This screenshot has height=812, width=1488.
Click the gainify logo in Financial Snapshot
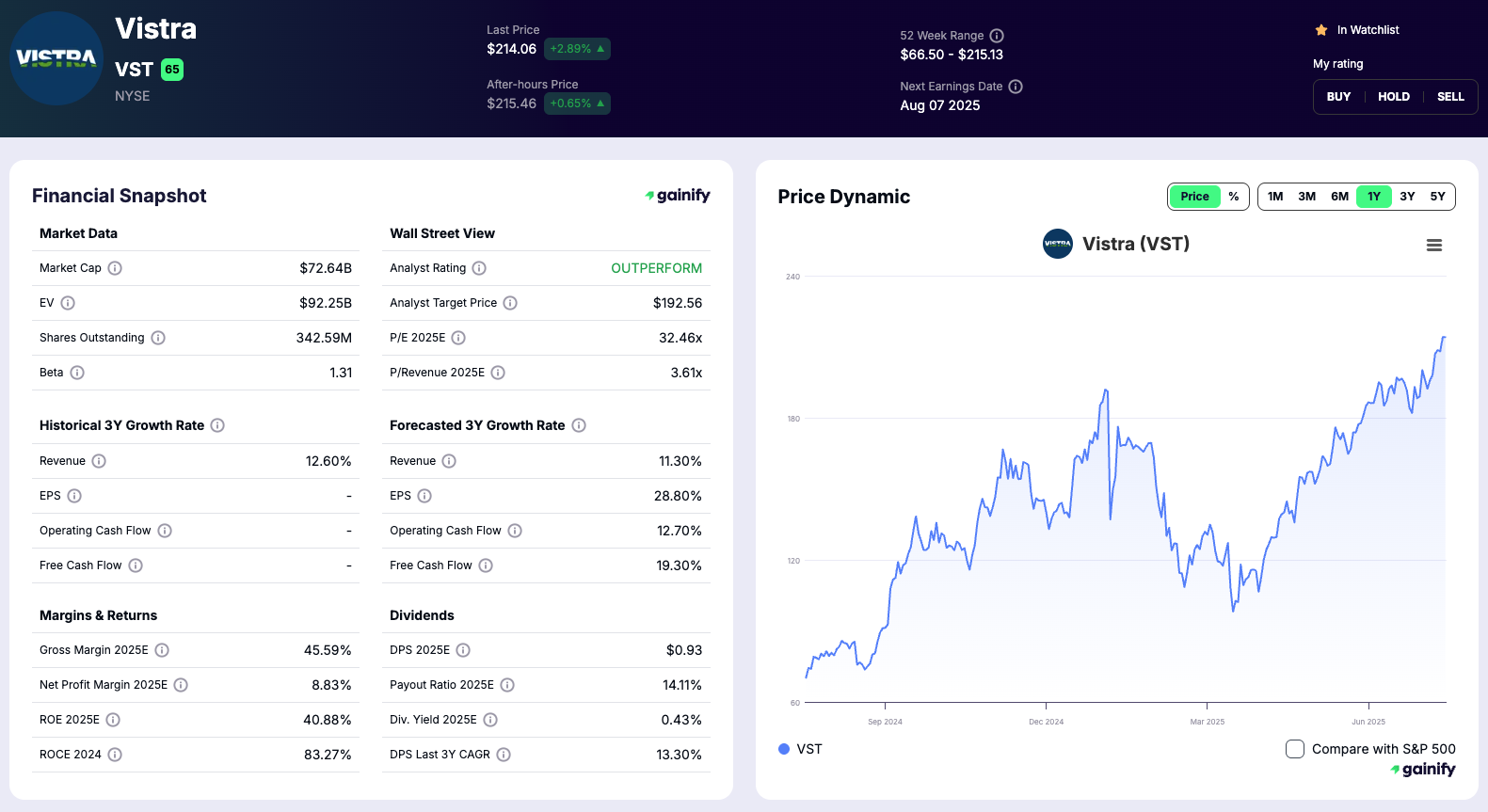click(678, 196)
